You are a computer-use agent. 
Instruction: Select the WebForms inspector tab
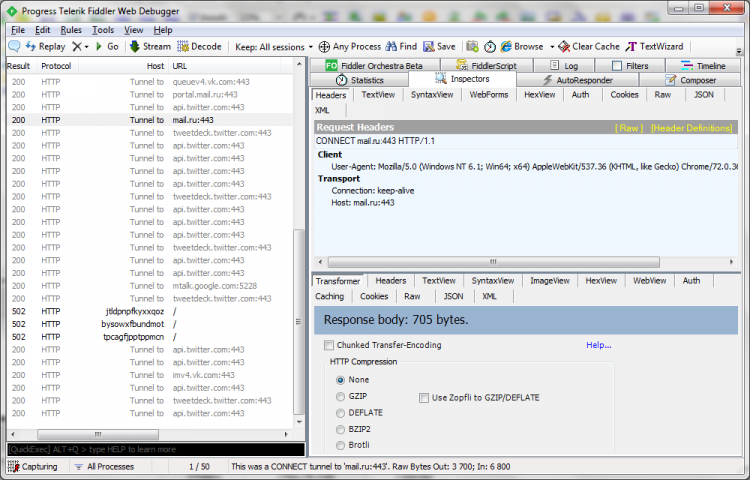pyautogui.click(x=488, y=95)
